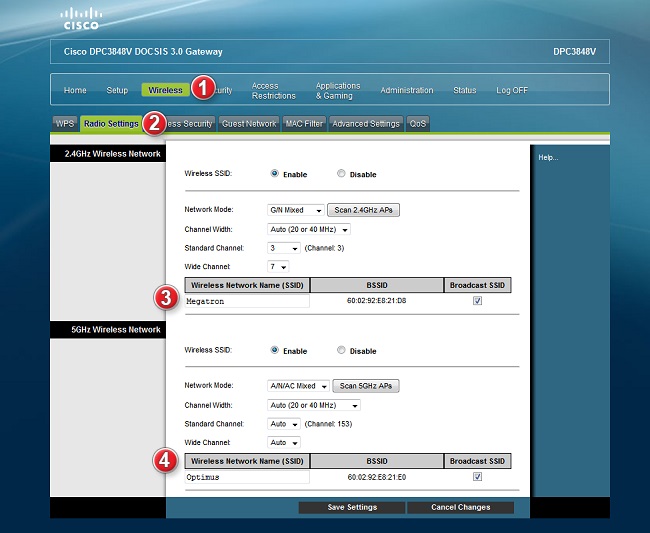Image resolution: width=650 pixels, height=533 pixels.
Task: Select Disable for 5GHz Wireless SSID
Action: click(x=341, y=351)
